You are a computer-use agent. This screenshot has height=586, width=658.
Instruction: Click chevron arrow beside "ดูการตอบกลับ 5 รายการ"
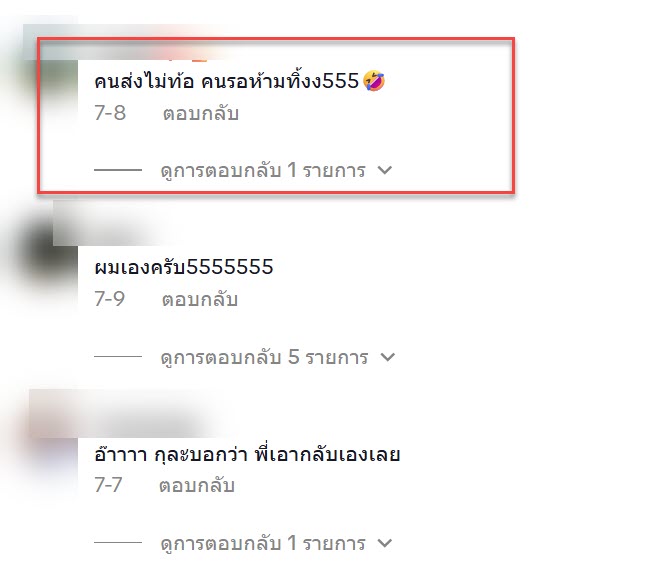[x=387, y=357]
